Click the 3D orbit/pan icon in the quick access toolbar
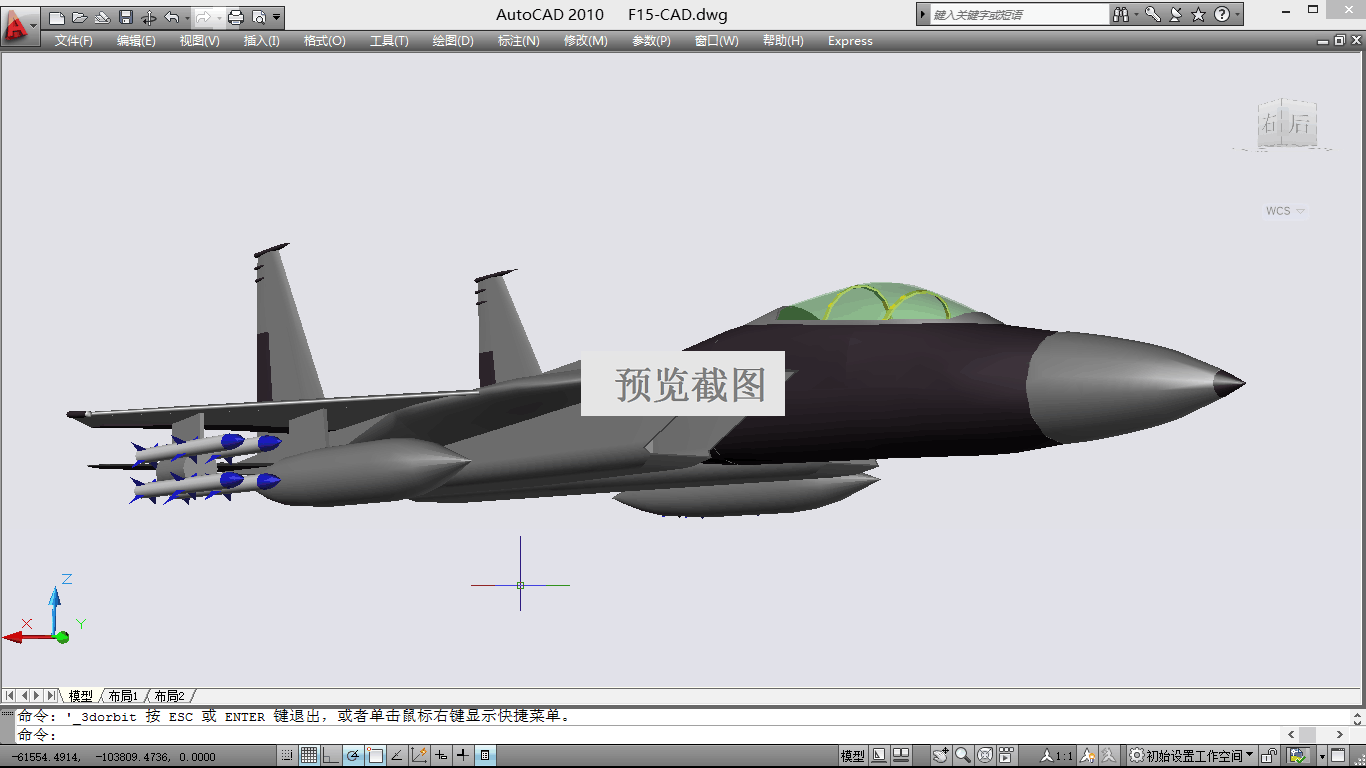The height and width of the screenshot is (768, 1366). pyautogui.click(x=149, y=17)
